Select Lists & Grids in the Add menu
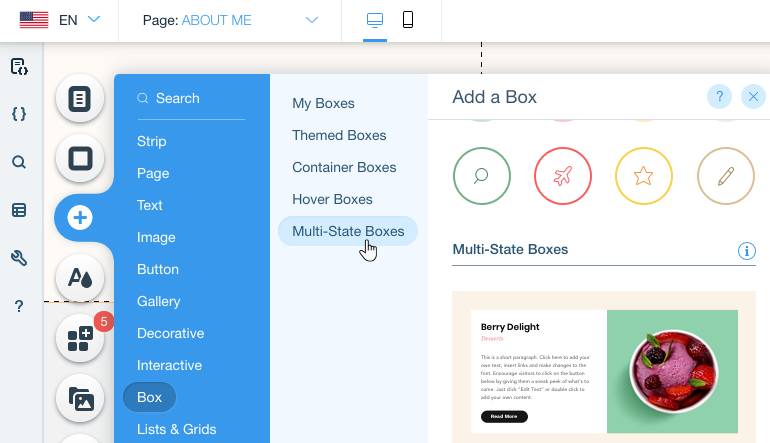The image size is (770, 443). [176, 429]
